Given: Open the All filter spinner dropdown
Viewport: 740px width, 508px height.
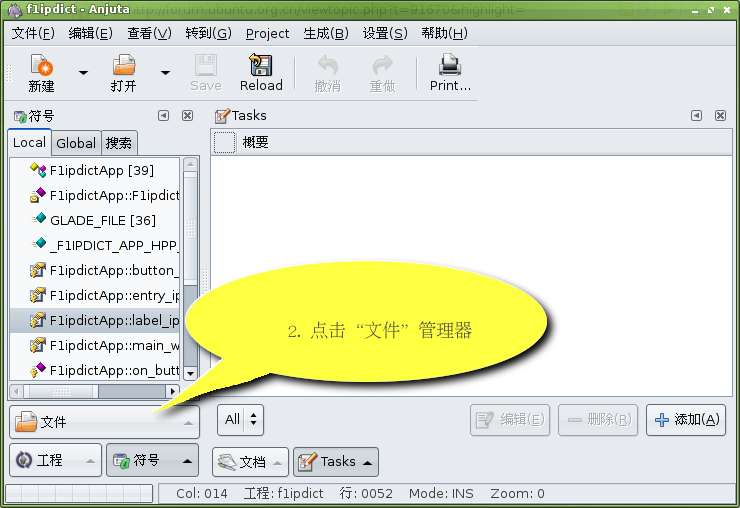Looking at the screenshot, I should pos(241,419).
